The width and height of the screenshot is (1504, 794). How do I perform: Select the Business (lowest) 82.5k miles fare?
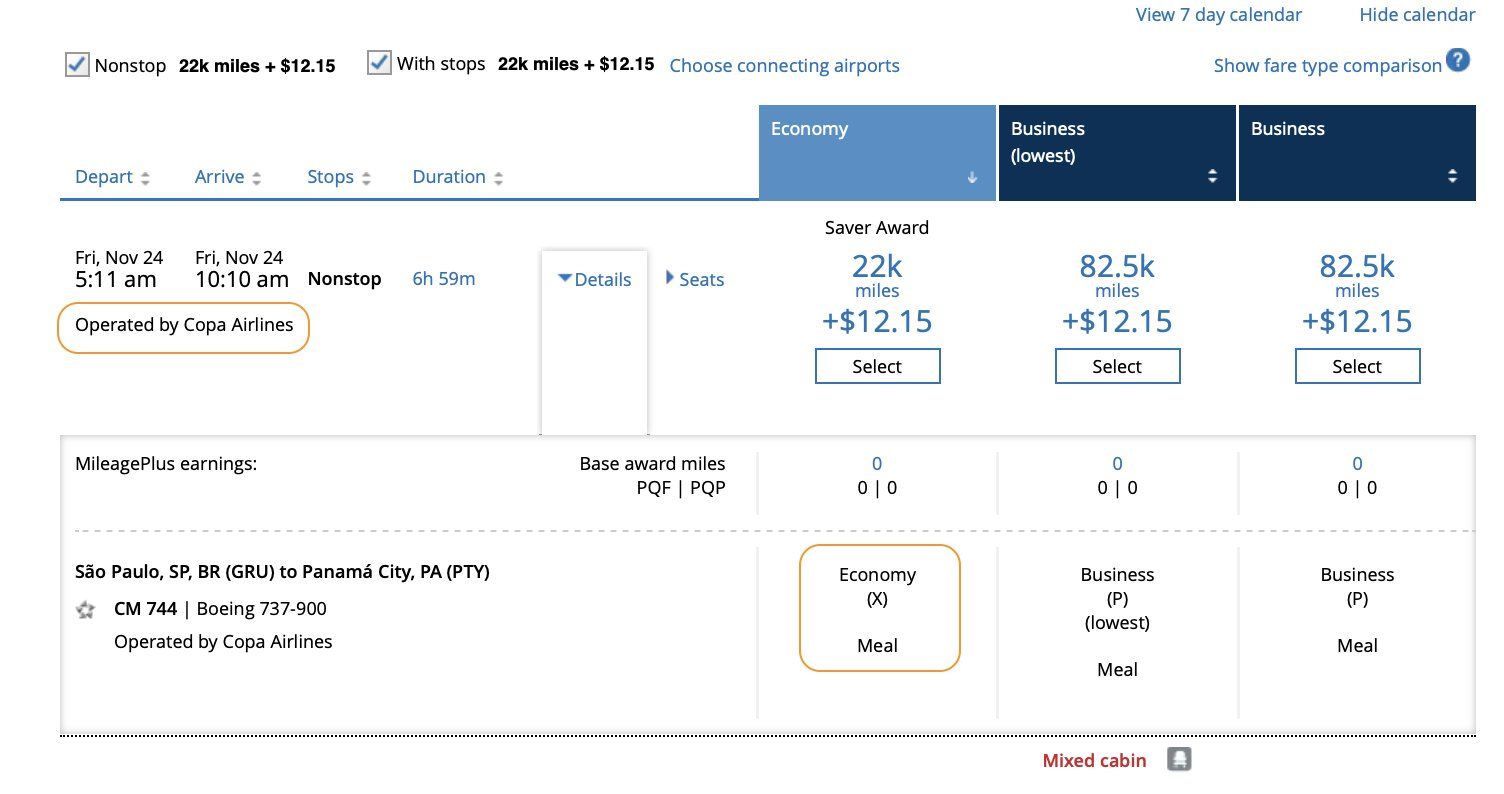(x=1117, y=366)
